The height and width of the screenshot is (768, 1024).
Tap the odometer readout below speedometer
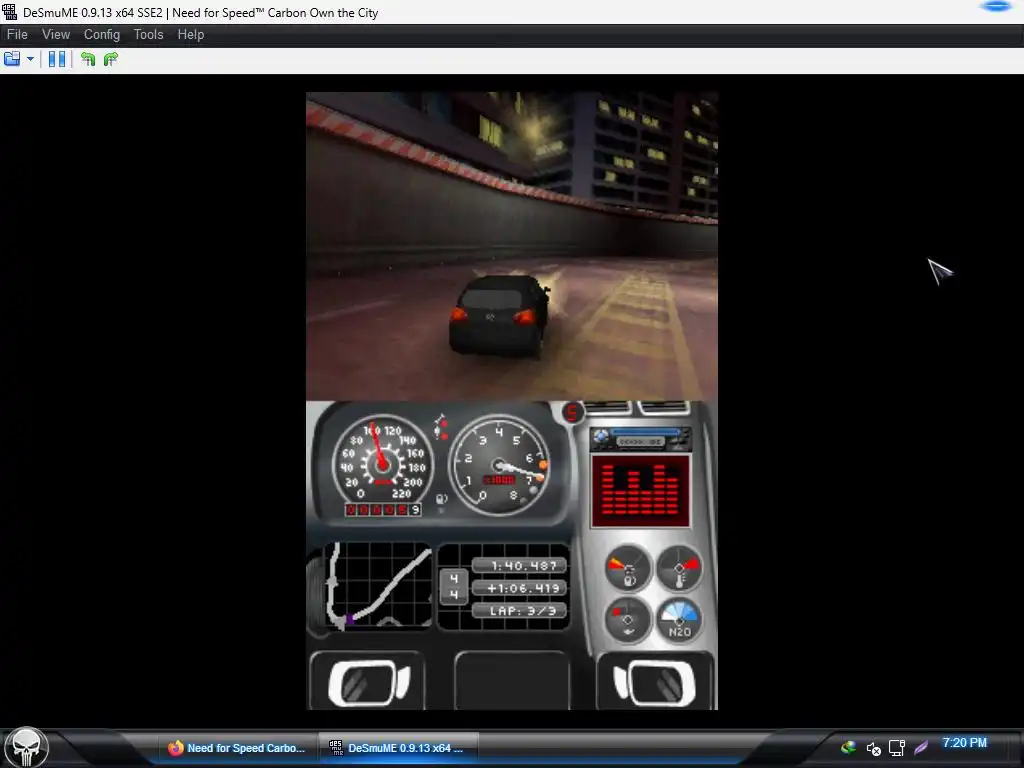(383, 509)
